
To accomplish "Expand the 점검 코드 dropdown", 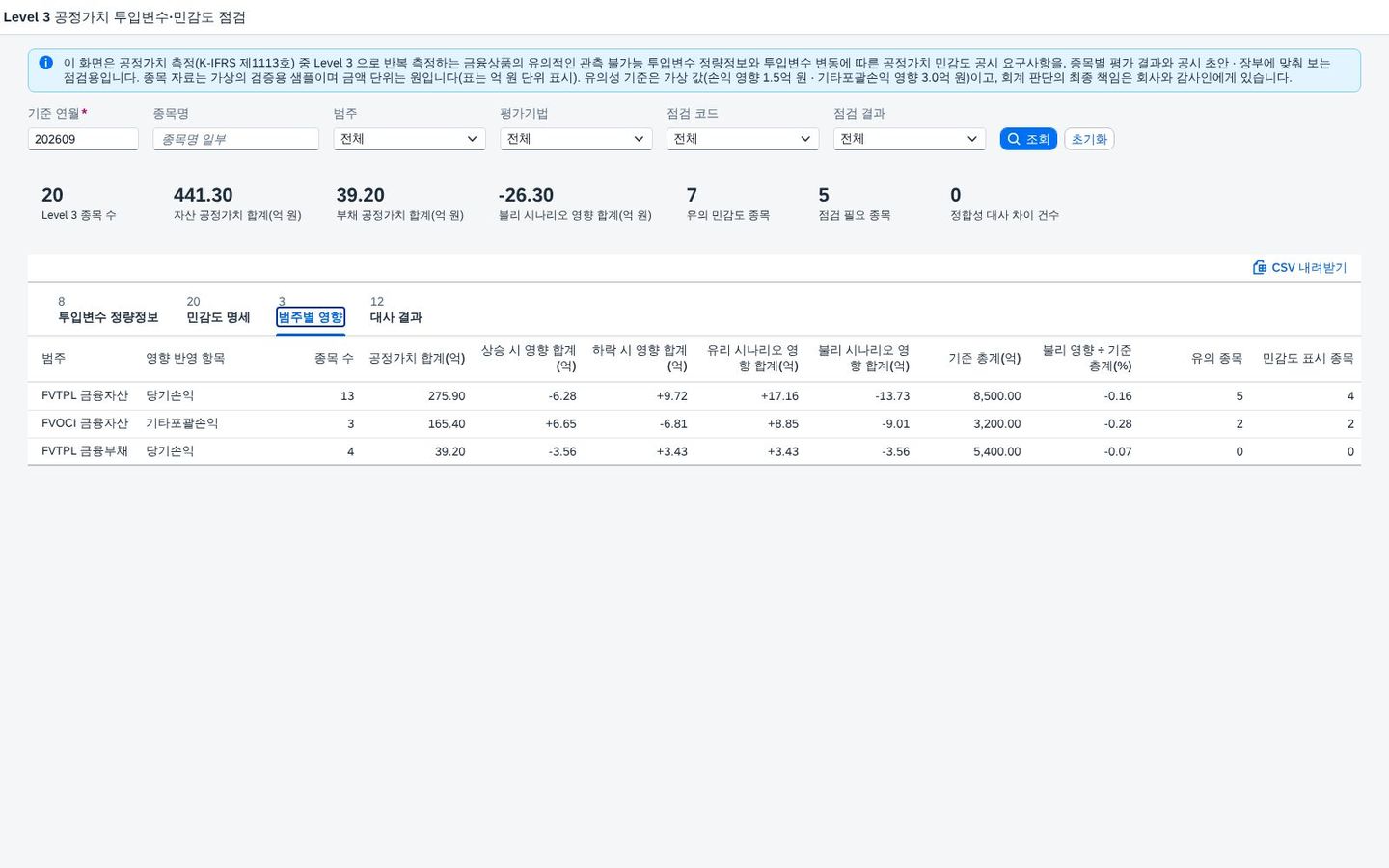I will point(743,139).
